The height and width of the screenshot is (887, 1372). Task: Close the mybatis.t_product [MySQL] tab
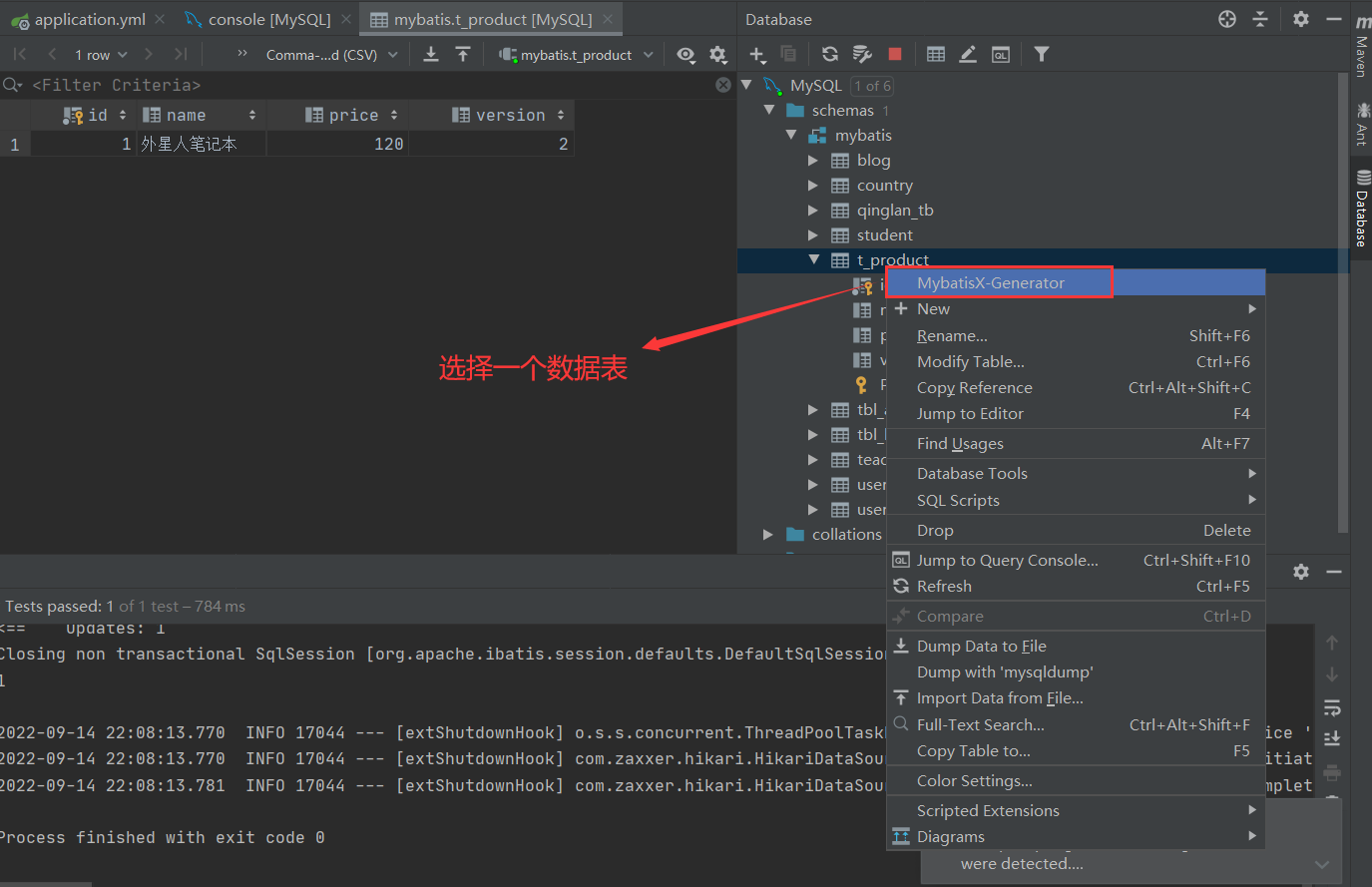tap(608, 19)
